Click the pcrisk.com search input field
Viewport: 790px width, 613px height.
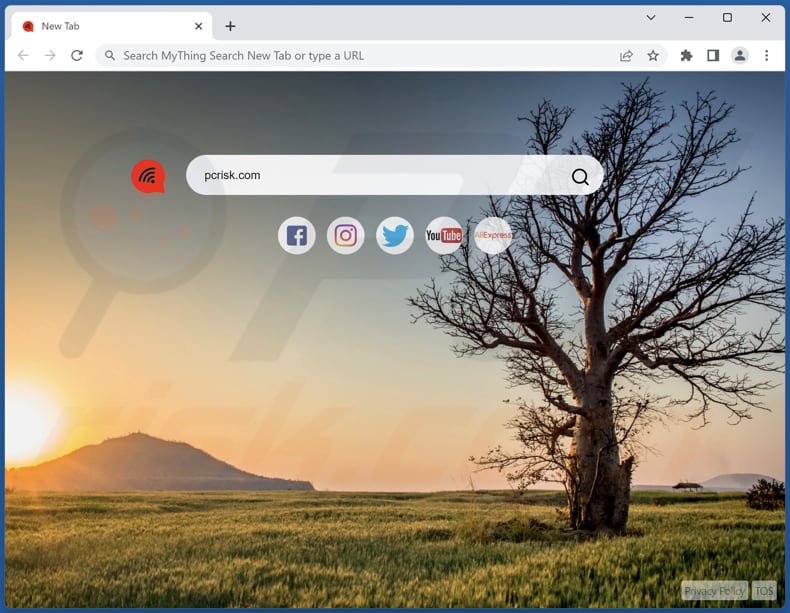(x=380, y=176)
